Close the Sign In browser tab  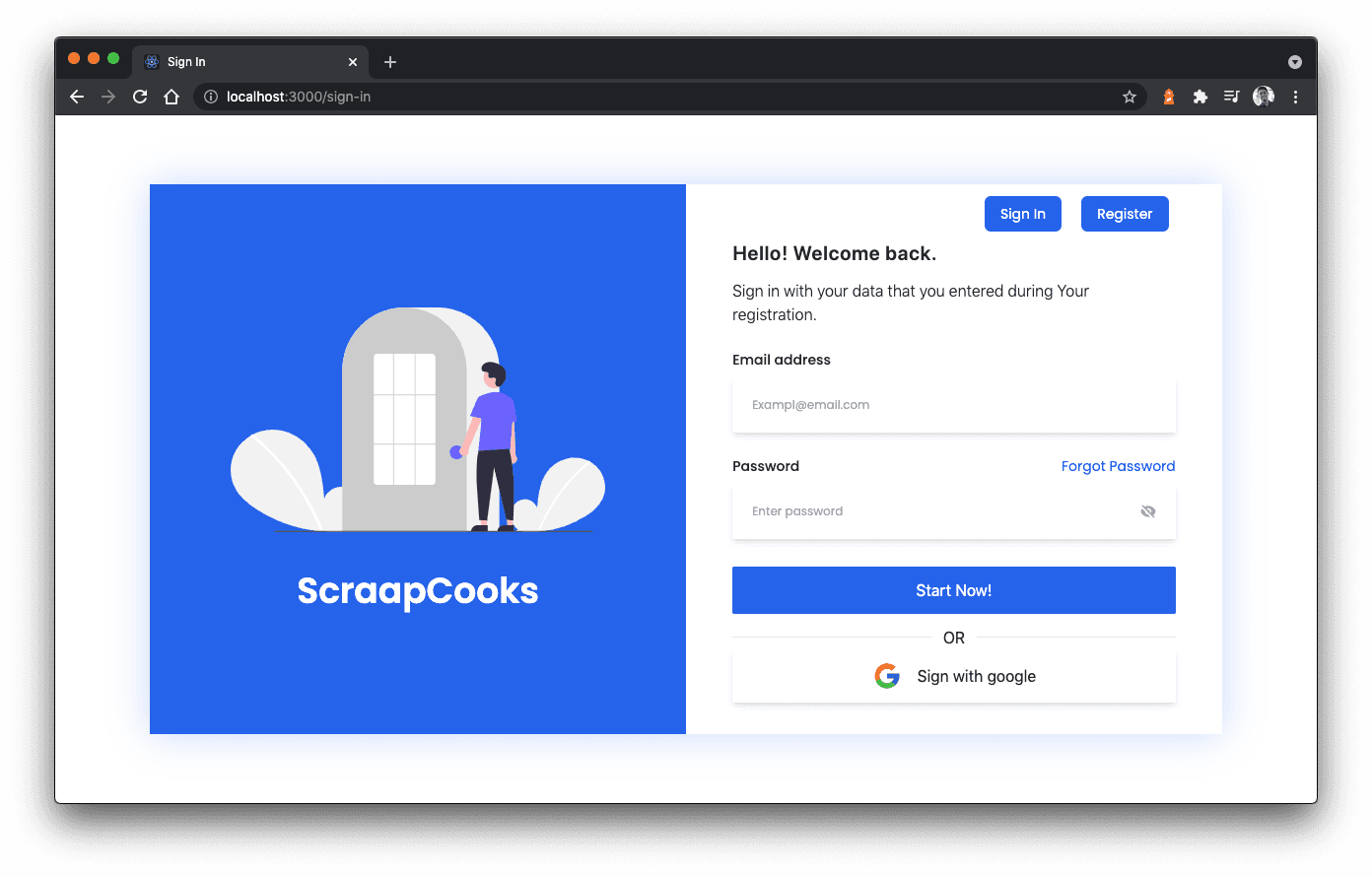coord(353,62)
